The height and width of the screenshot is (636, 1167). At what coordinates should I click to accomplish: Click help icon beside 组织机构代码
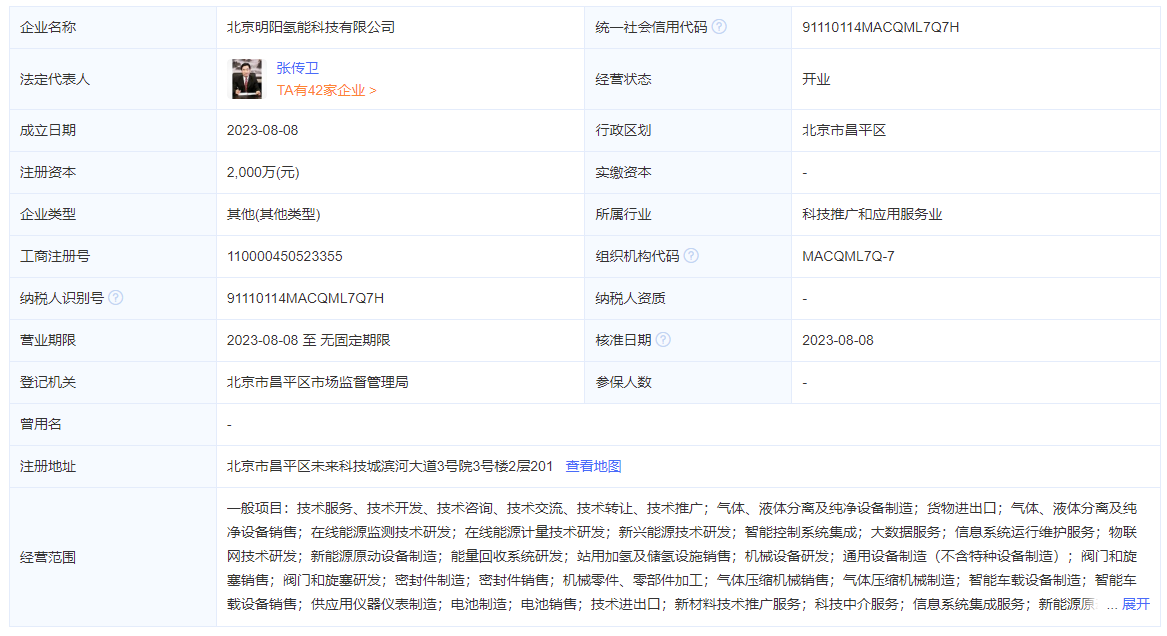(691, 256)
